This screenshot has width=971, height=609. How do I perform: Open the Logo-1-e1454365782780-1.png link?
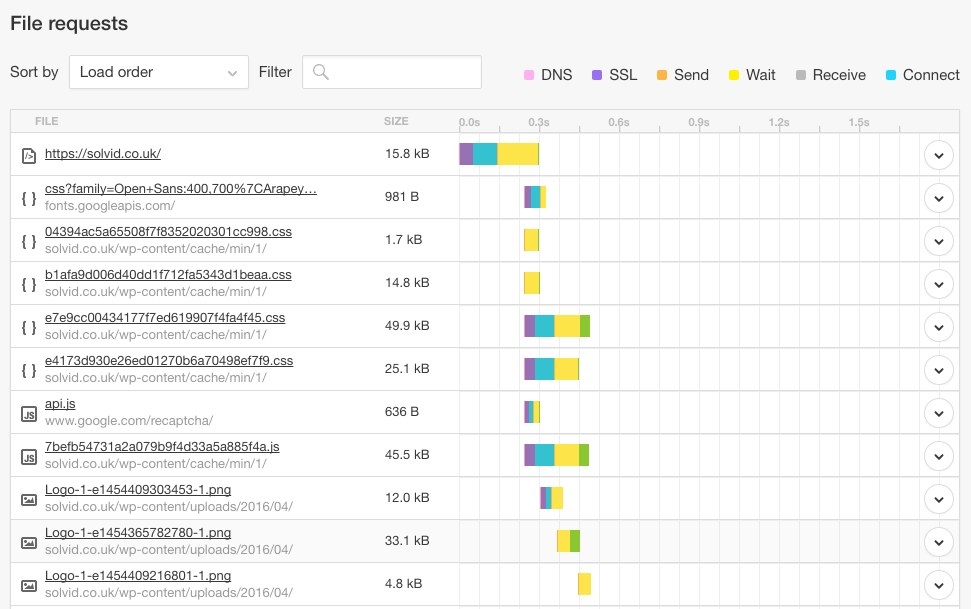coord(138,533)
